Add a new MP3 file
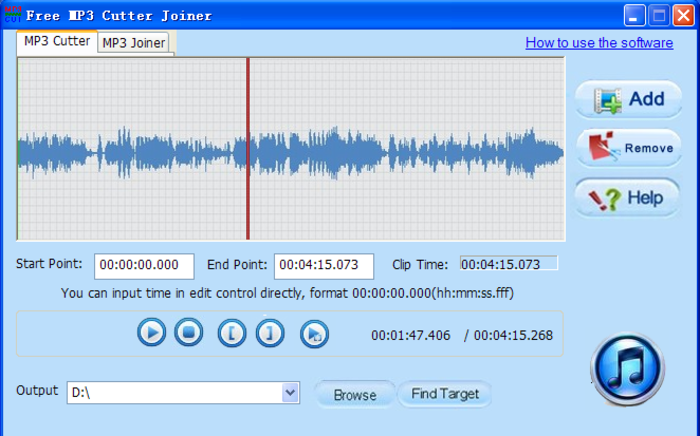Image resolution: width=700 pixels, height=436 pixels. [628, 100]
